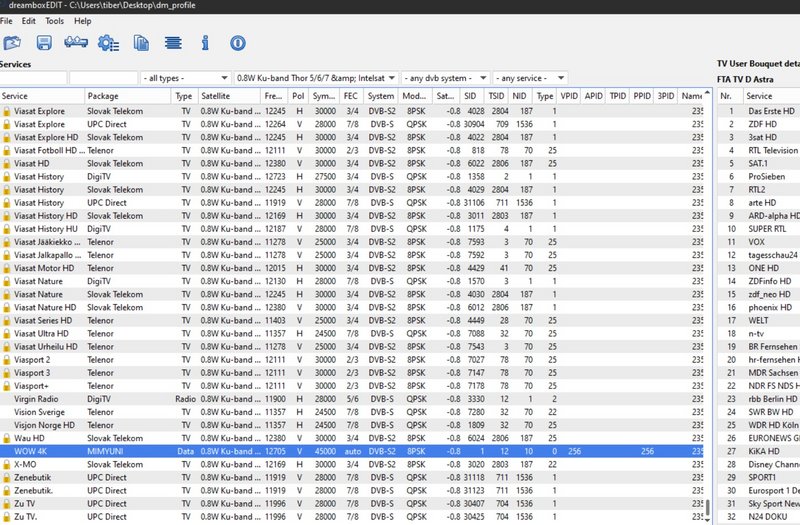The image size is (800, 525).
Task: Click Nr. column header in bouquet list
Action: coord(731,96)
